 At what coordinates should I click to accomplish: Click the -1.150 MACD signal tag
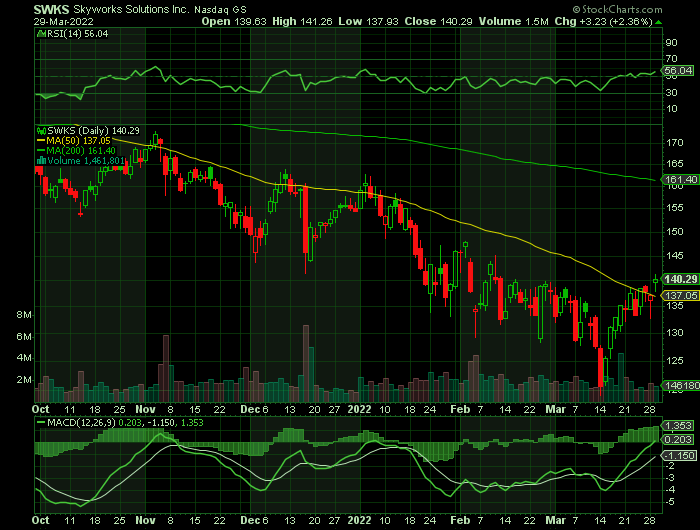[679, 455]
